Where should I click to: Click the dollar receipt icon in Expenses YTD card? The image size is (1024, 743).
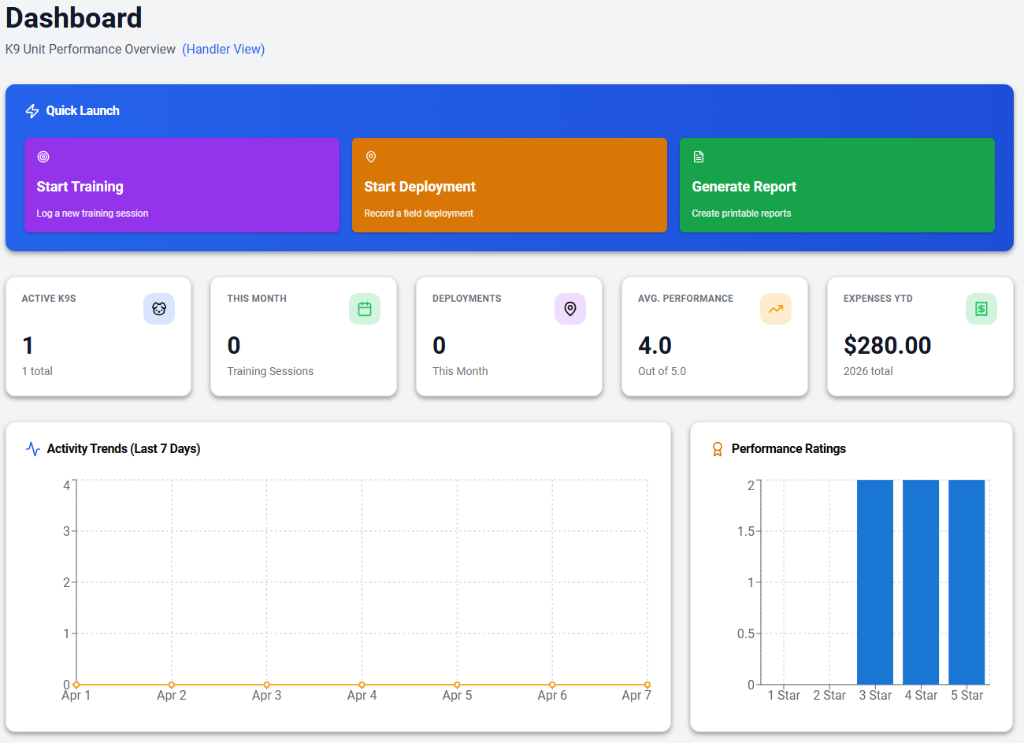coord(981,309)
